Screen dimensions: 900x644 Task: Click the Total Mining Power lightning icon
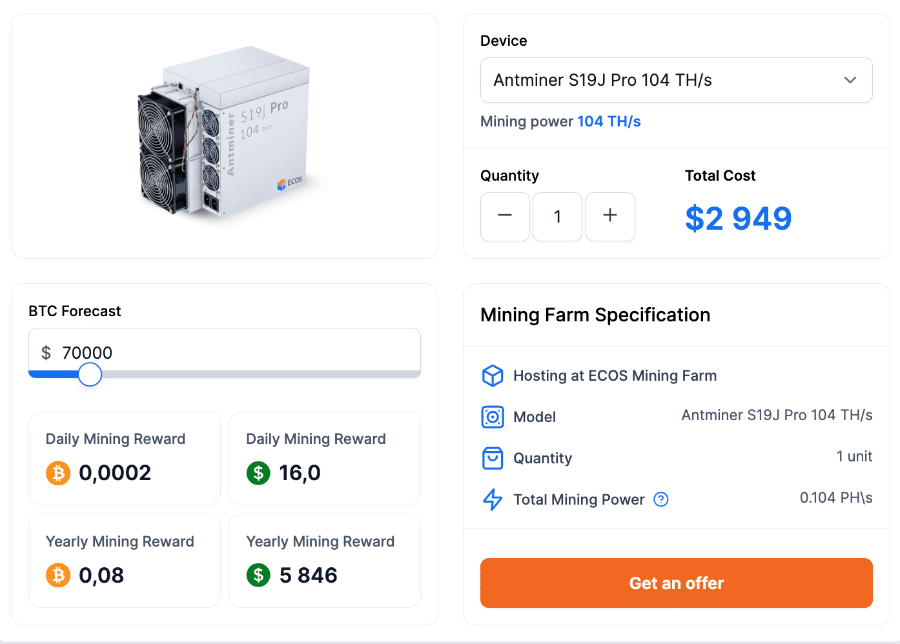492,500
